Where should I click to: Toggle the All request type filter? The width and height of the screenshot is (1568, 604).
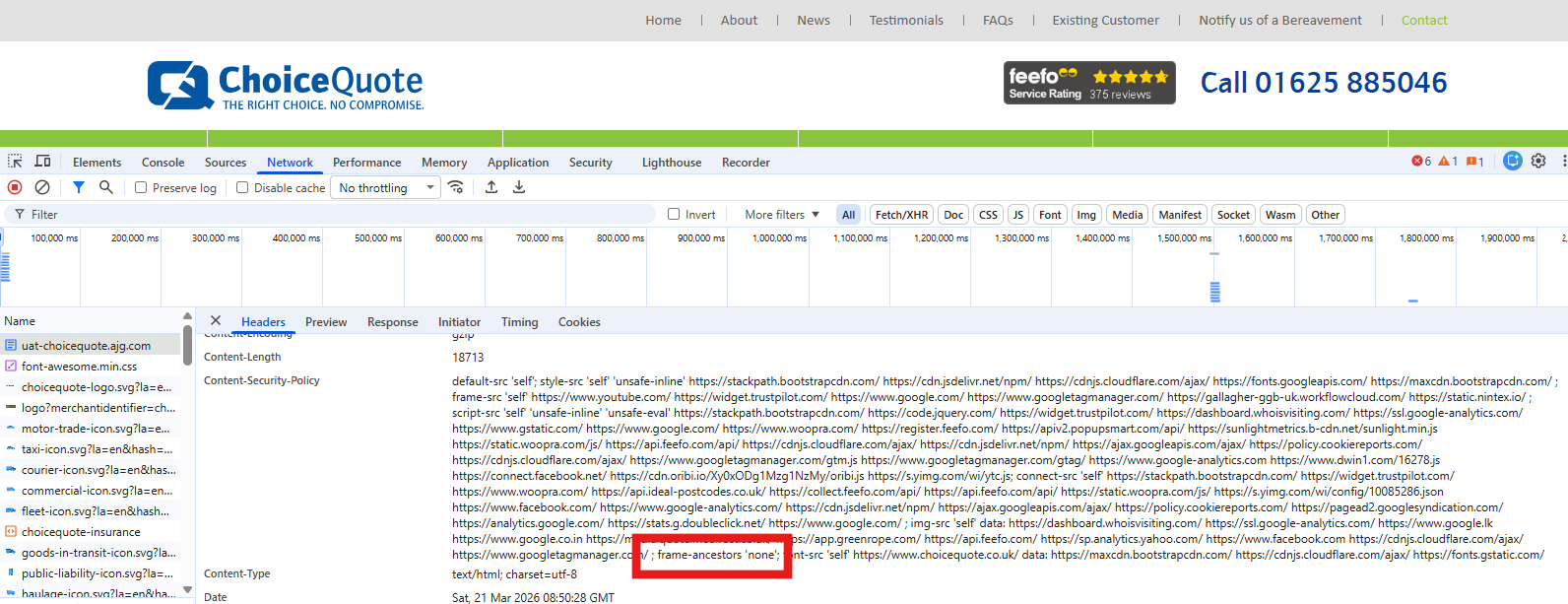[849, 215]
